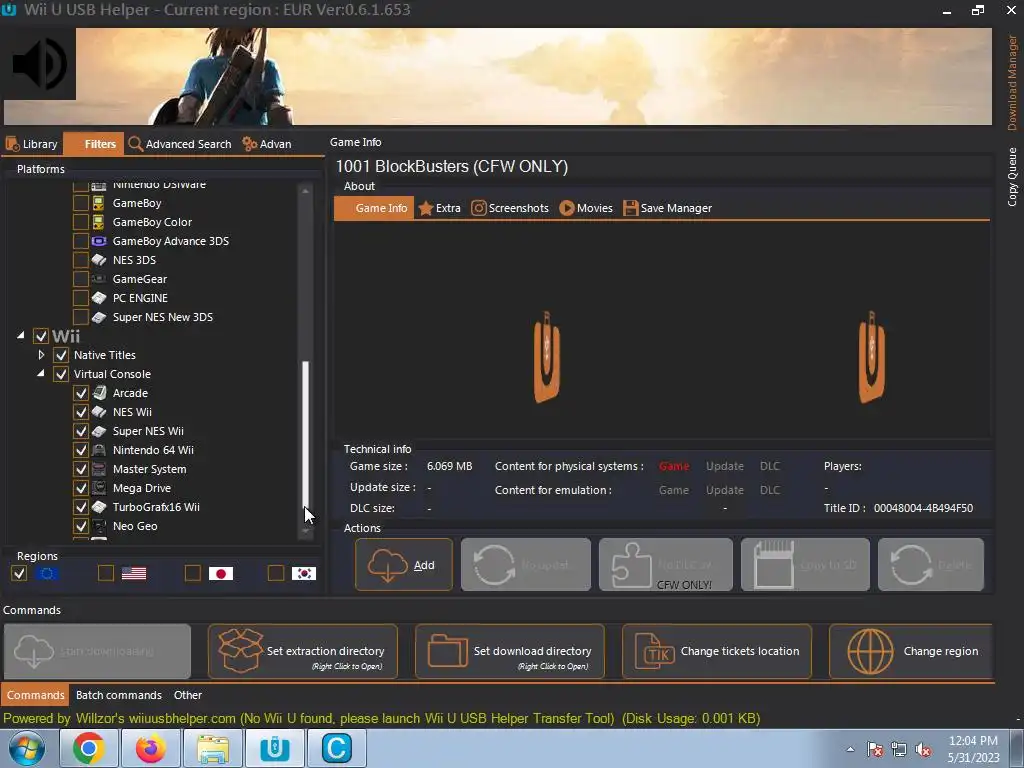Click the GameBoy Advance 3DS icon
Screen dimensions: 1024x768
99,241
